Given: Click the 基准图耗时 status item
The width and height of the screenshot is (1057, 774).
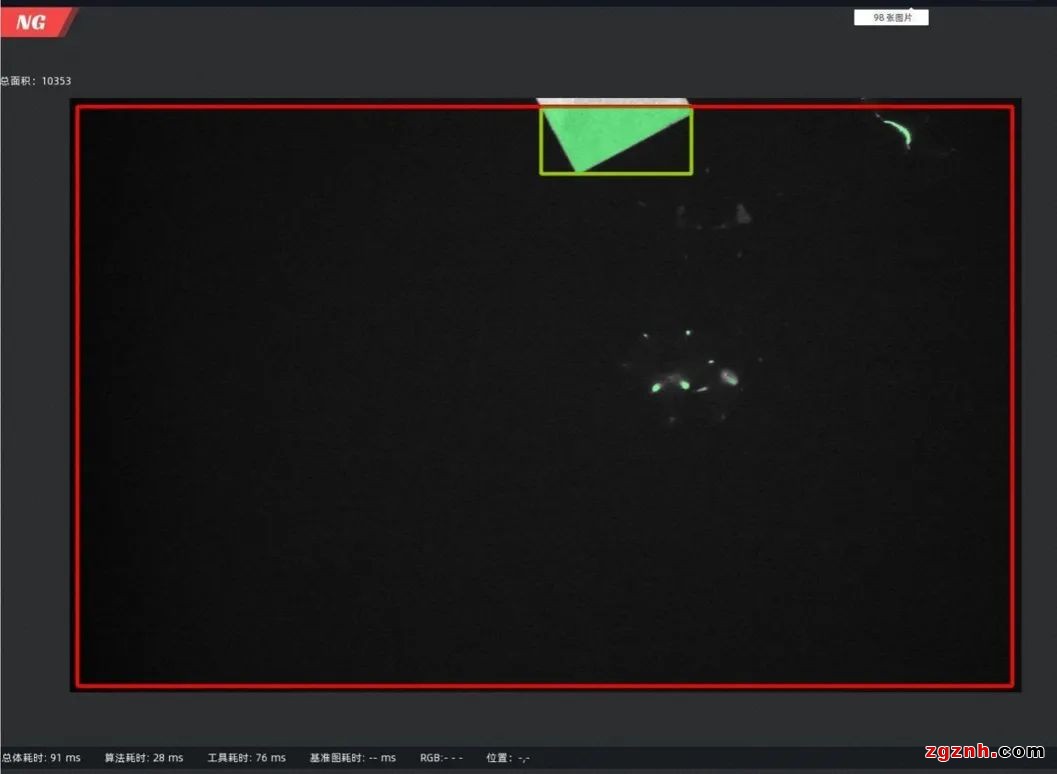Looking at the screenshot, I should coord(352,758).
